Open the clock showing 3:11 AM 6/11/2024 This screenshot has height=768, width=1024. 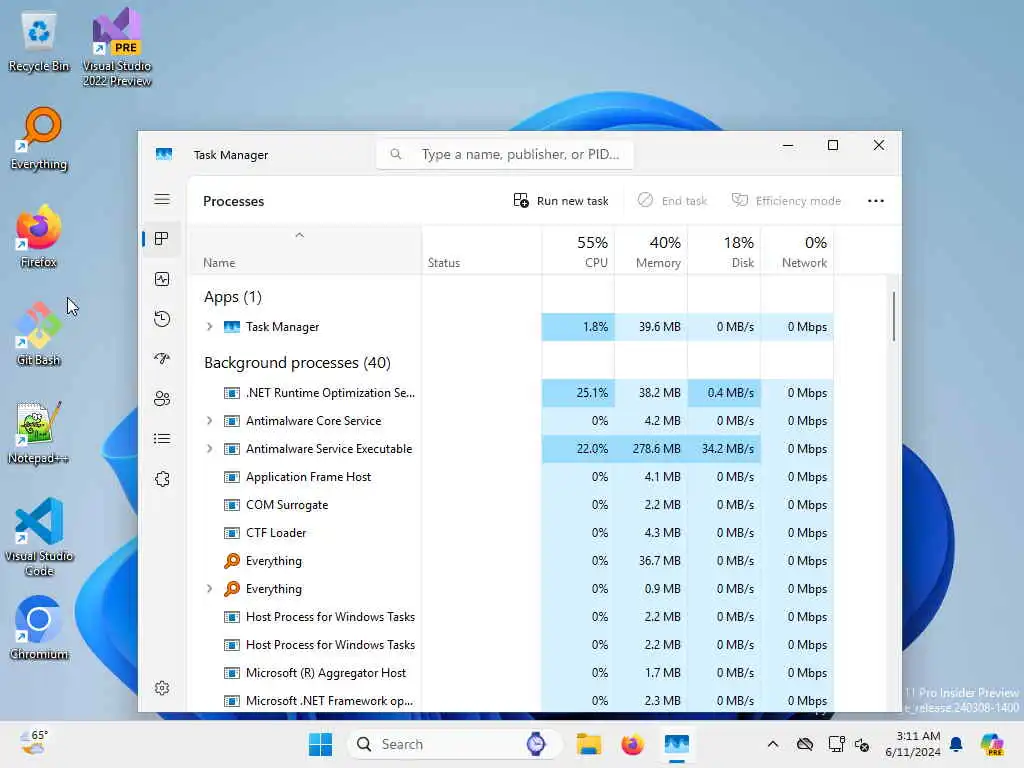912,744
